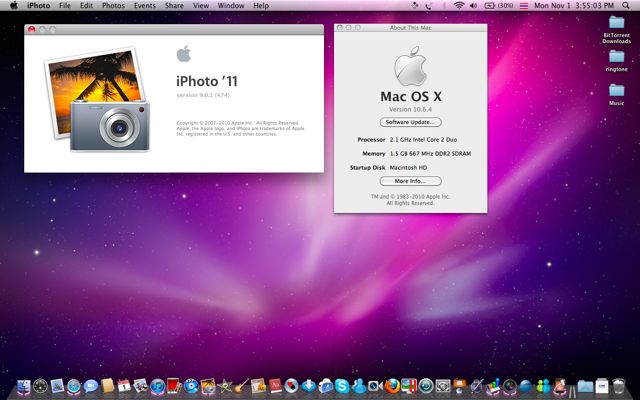640x400 pixels.
Task: Open the File menu
Action: 64,6
